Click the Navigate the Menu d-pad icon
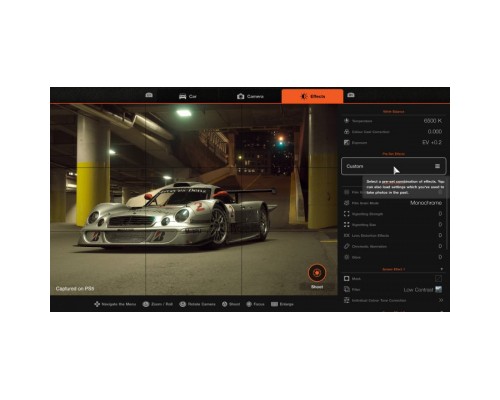Screen dimensions: 500x400 pyautogui.click(x=97, y=304)
